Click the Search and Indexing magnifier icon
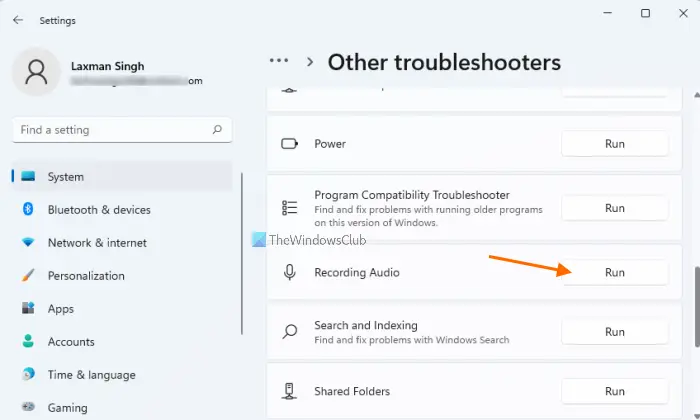The image size is (700, 420). pos(290,332)
